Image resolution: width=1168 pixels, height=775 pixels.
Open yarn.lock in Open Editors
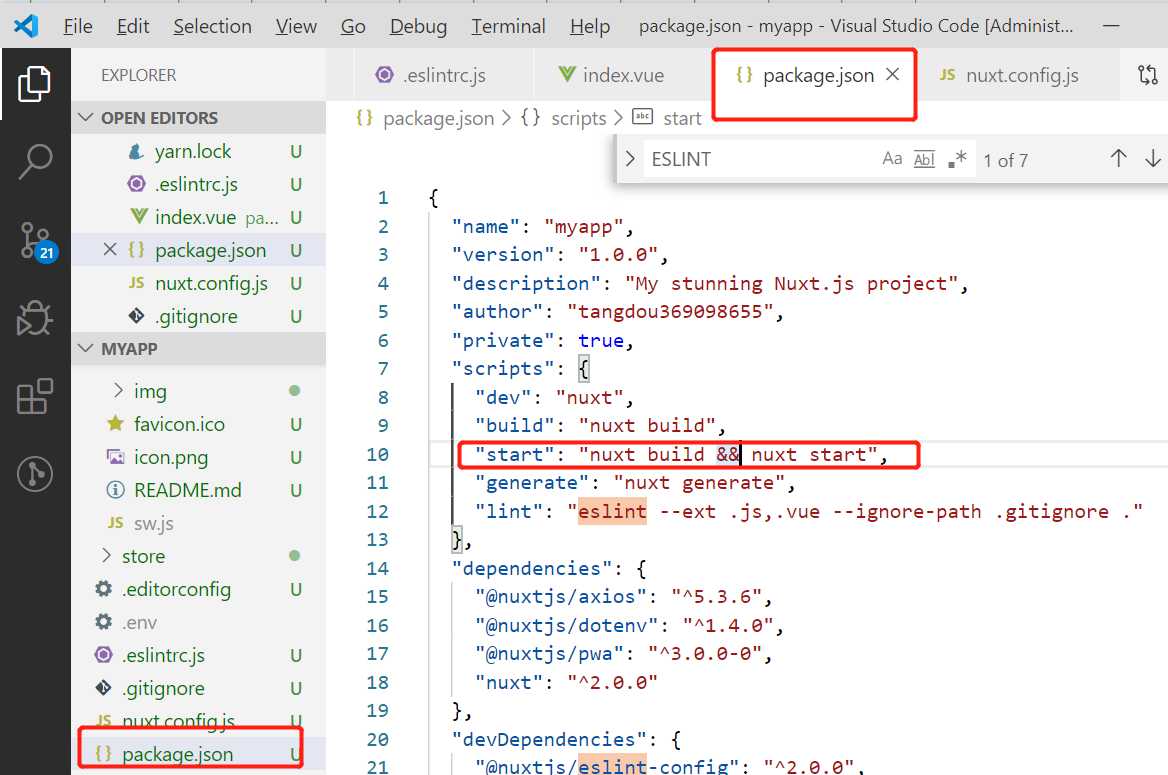tap(193, 151)
